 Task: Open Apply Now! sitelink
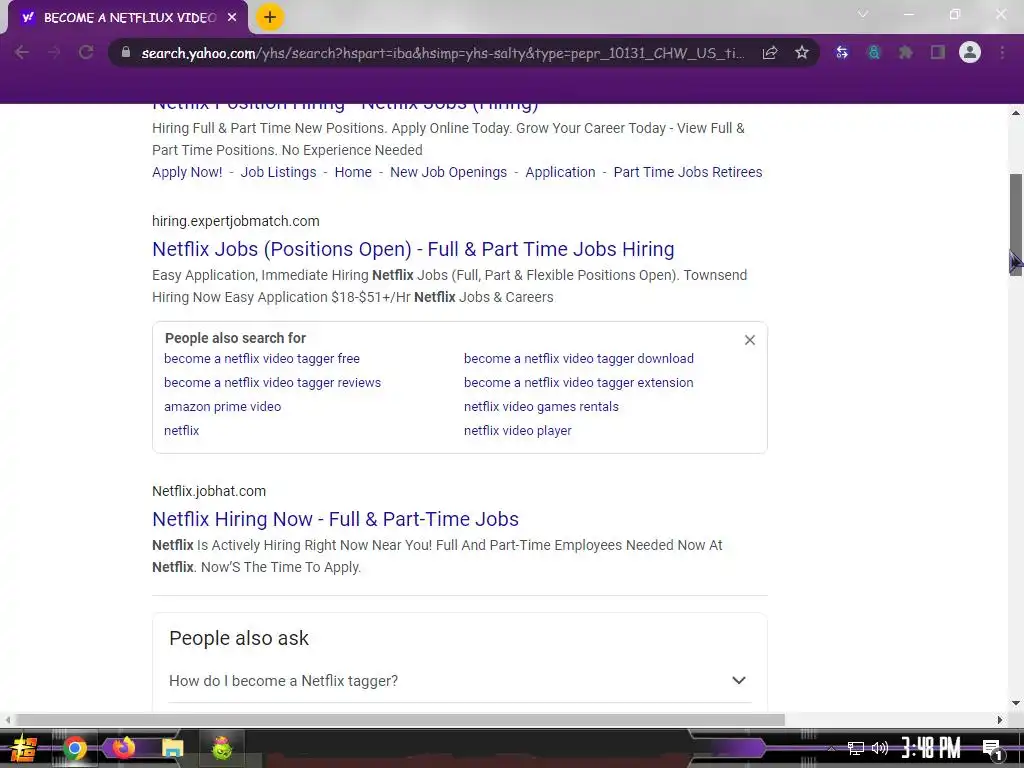pos(187,172)
